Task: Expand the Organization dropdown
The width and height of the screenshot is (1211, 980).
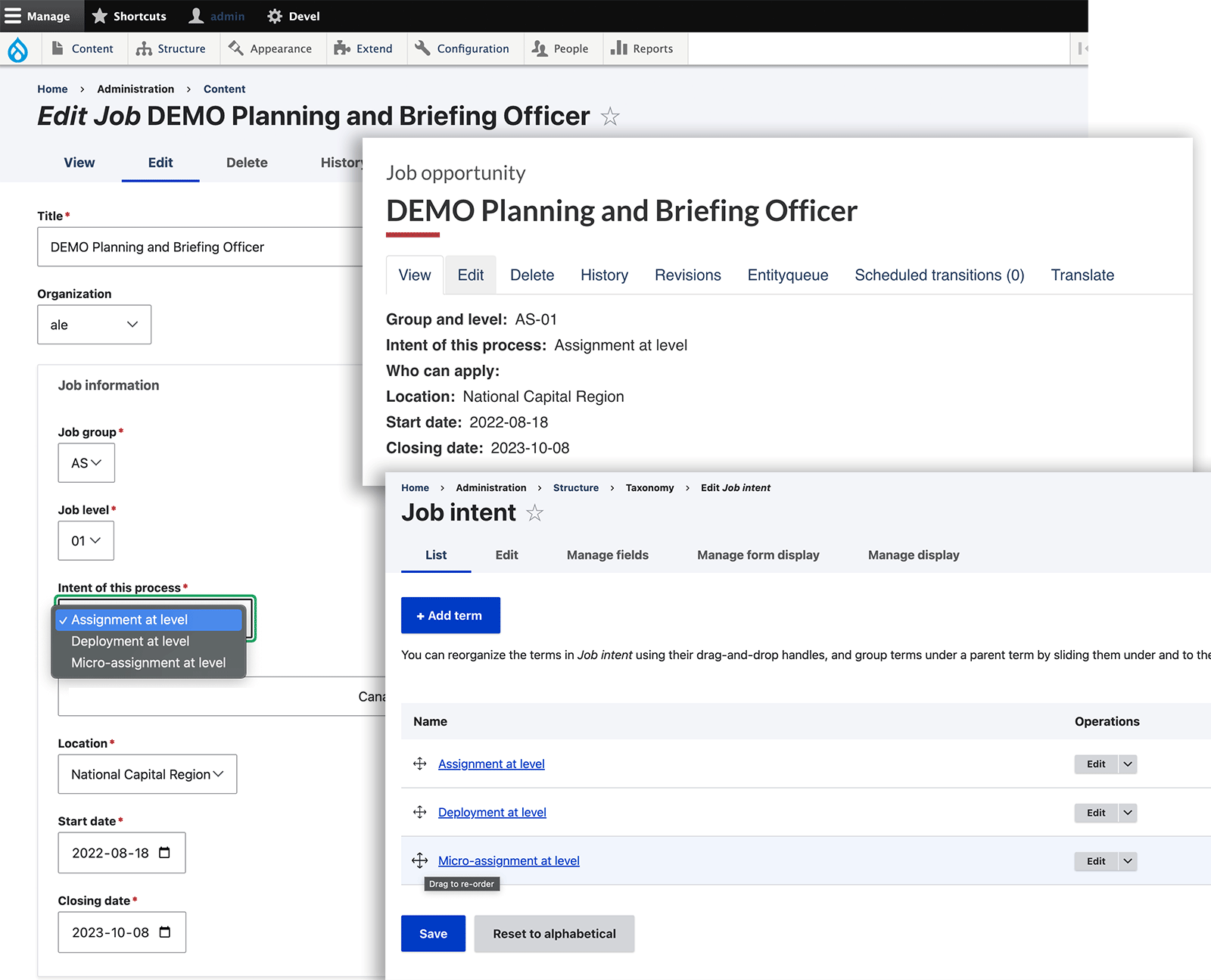Action: click(95, 325)
